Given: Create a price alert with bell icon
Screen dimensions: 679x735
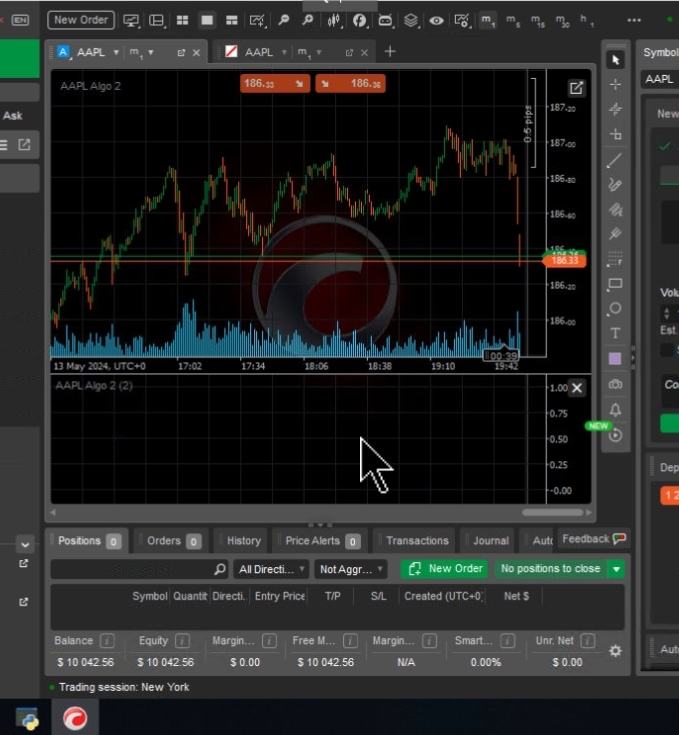Looking at the screenshot, I should 615,410.
